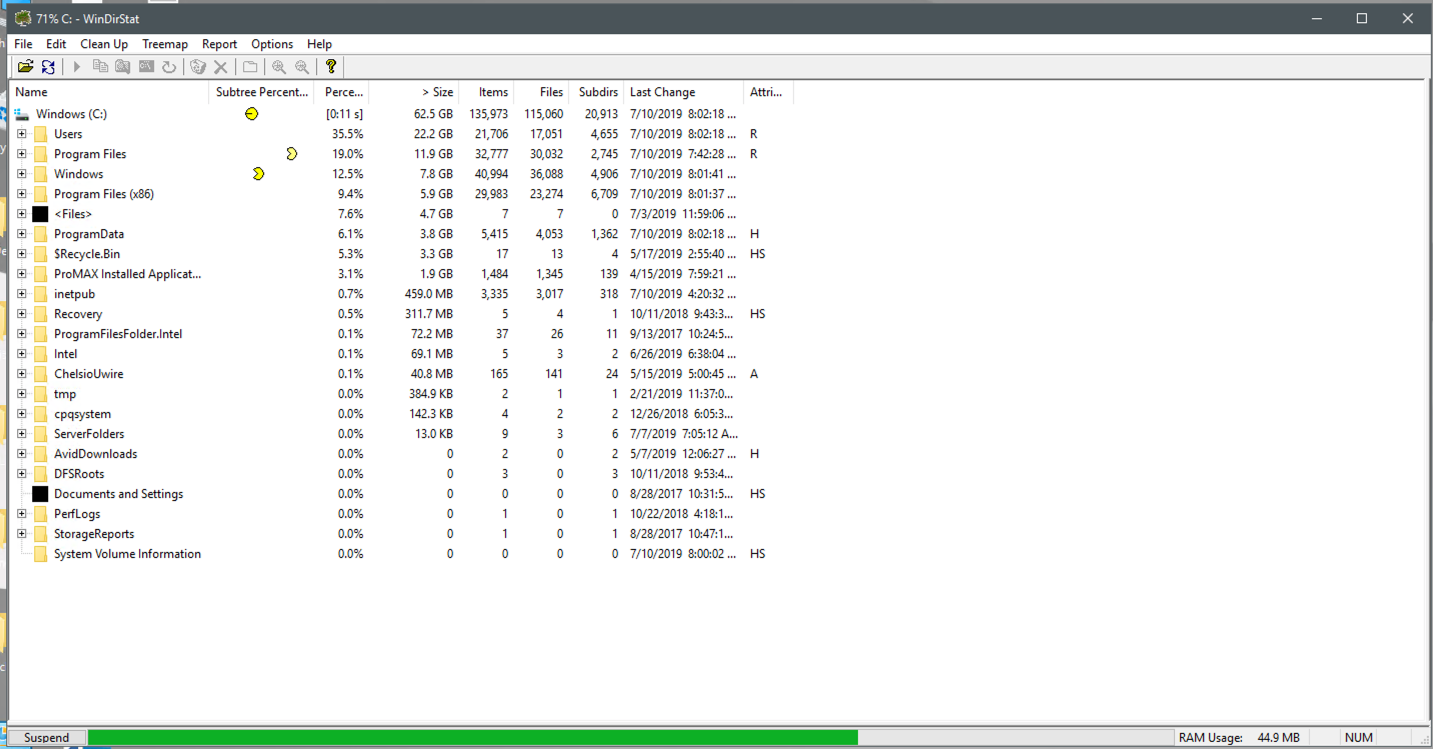Open the Treemap menu

[165, 44]
